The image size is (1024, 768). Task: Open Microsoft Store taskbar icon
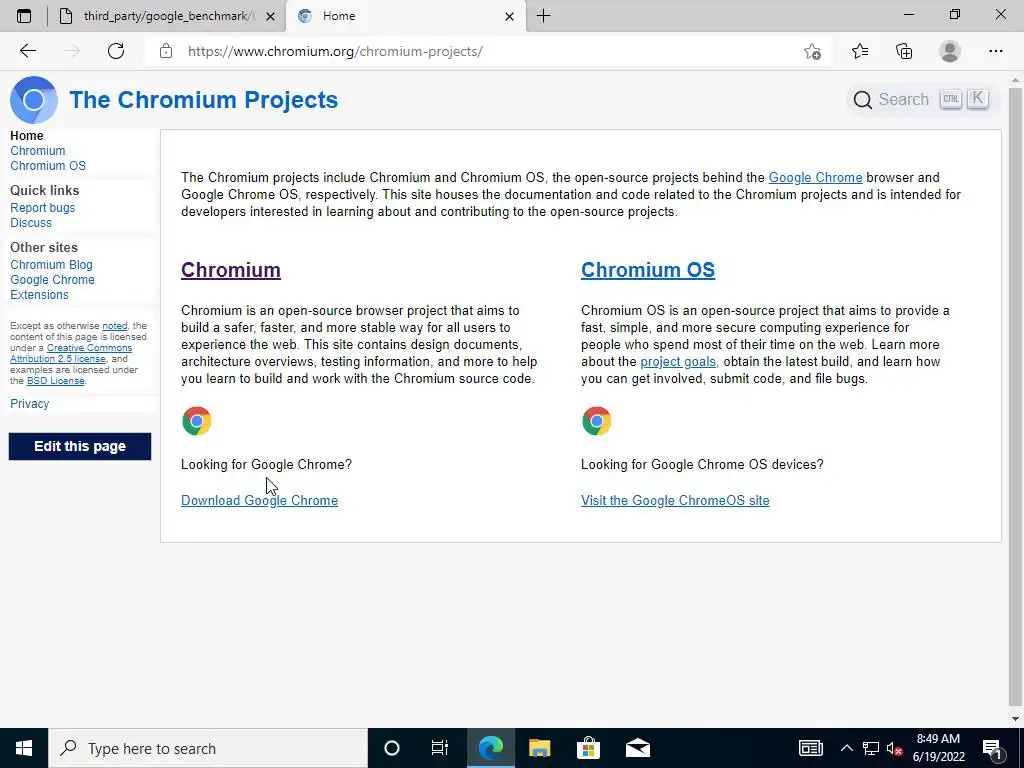click(x=588, y=748)
